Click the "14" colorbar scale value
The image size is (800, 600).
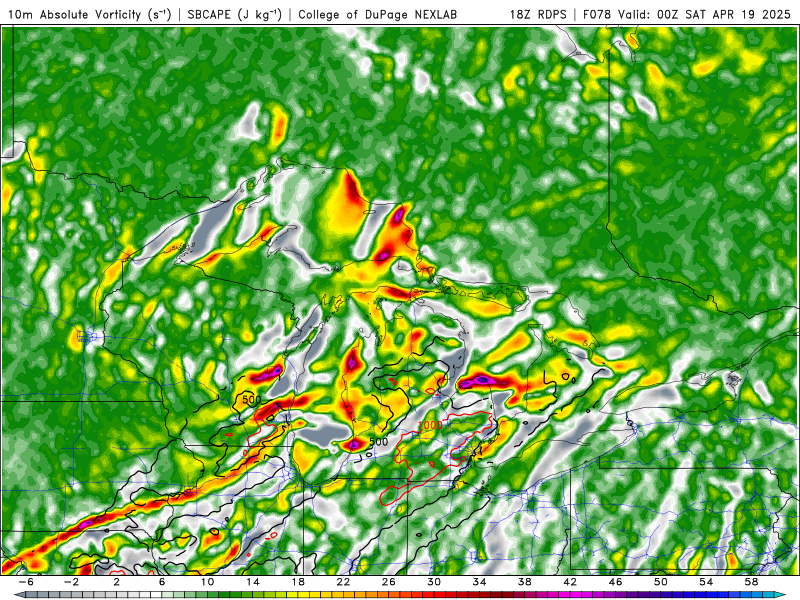pyautogui.click(x=253, y=582)
